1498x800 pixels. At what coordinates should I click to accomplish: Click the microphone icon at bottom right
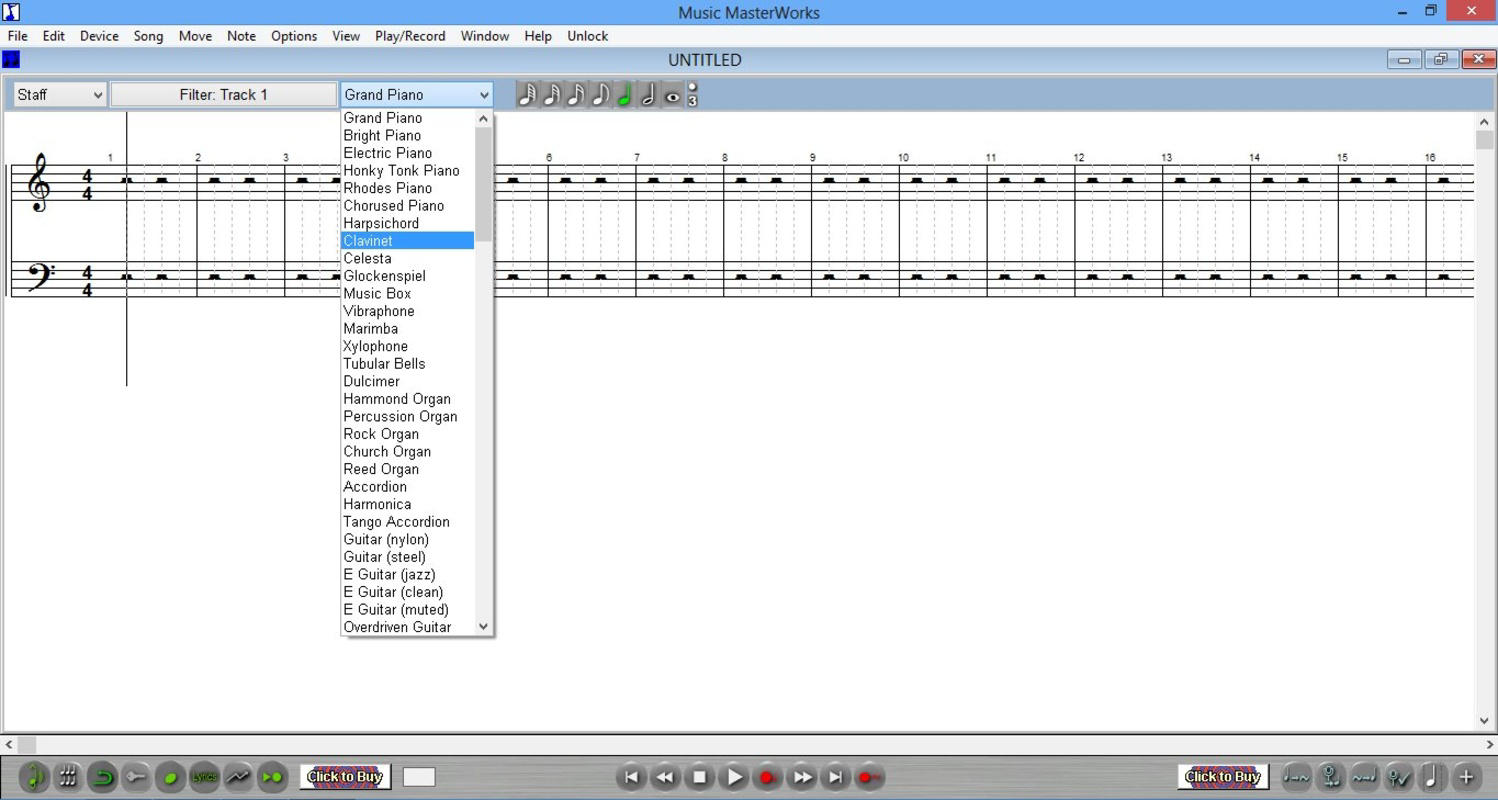tap(1331, 777)
